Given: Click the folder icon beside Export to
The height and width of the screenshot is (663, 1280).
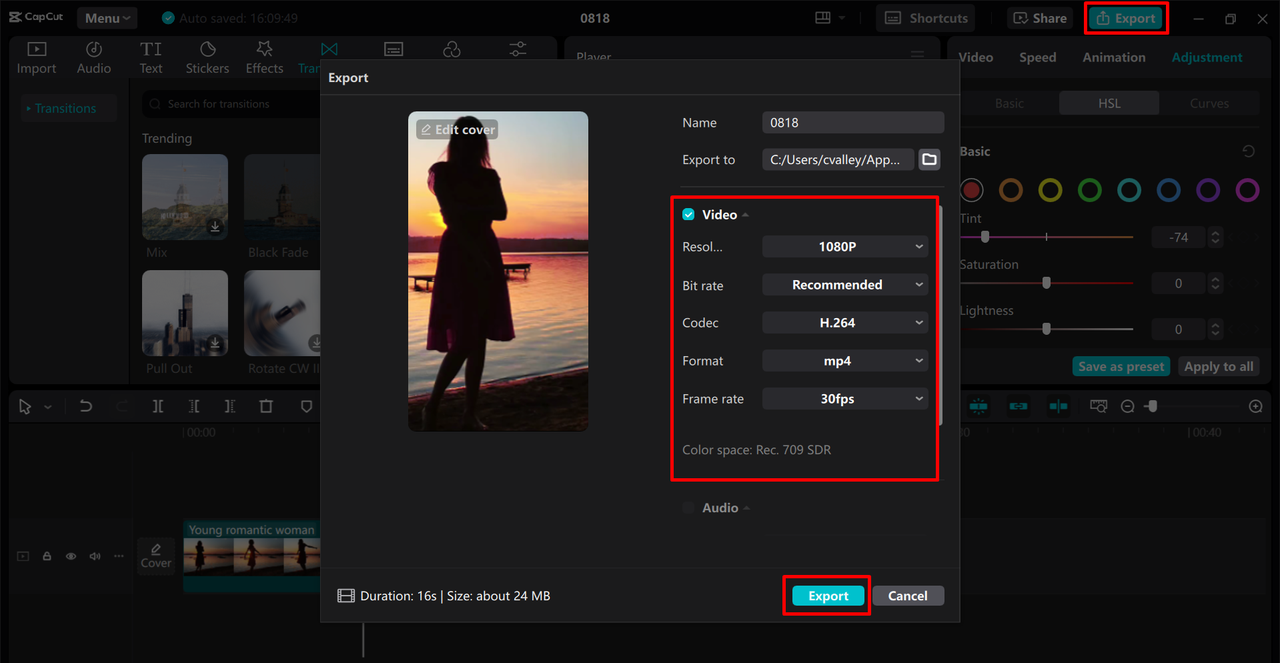Looking at the screenshot, I should (929, 160).
